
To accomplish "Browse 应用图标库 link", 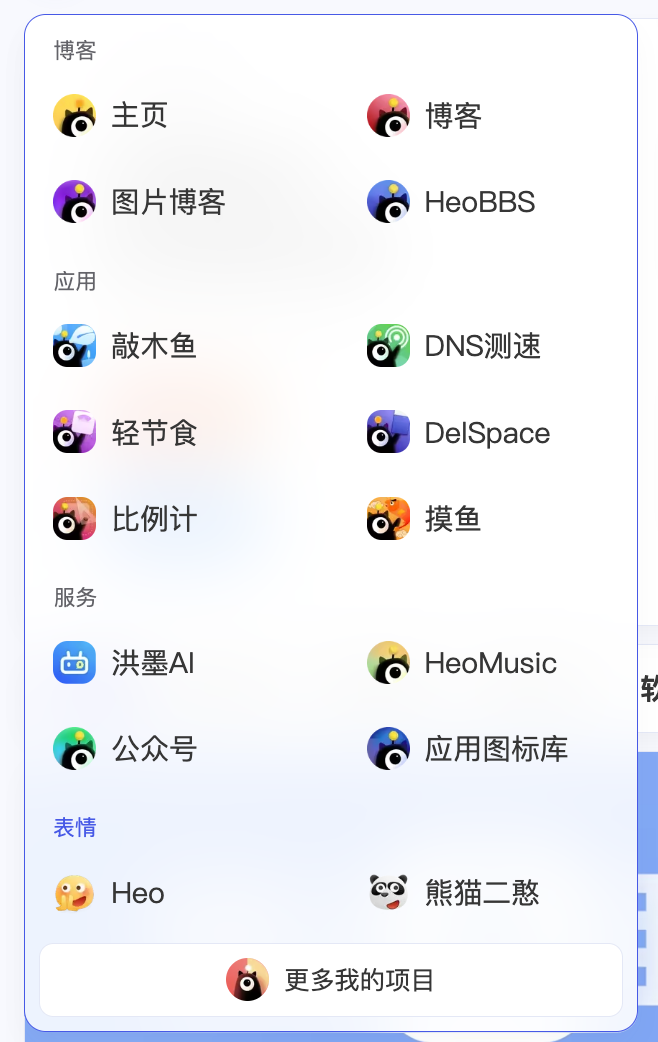I will point(495,749).
